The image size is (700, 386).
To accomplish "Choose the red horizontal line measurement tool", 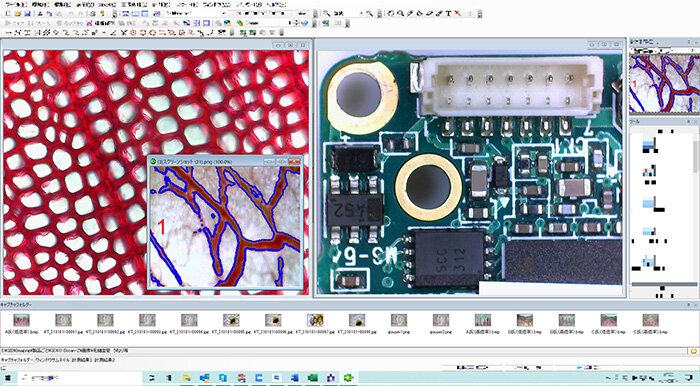I will click(8, 32).
